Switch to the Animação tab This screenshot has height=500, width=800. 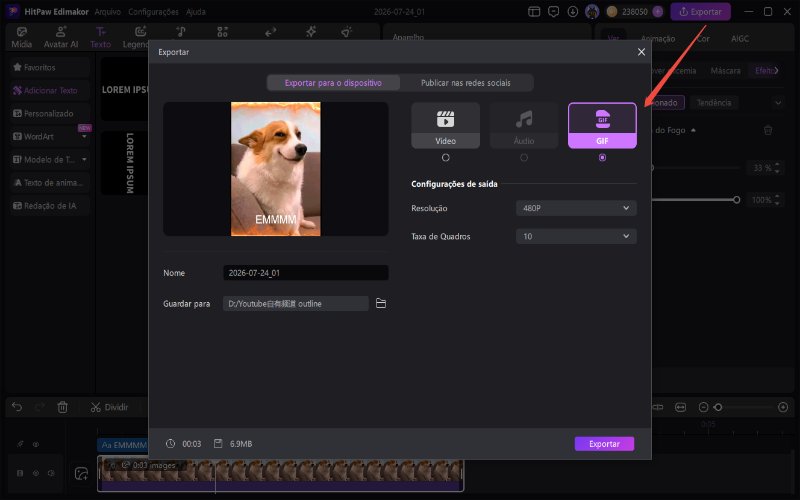click(x=658, y=38)
